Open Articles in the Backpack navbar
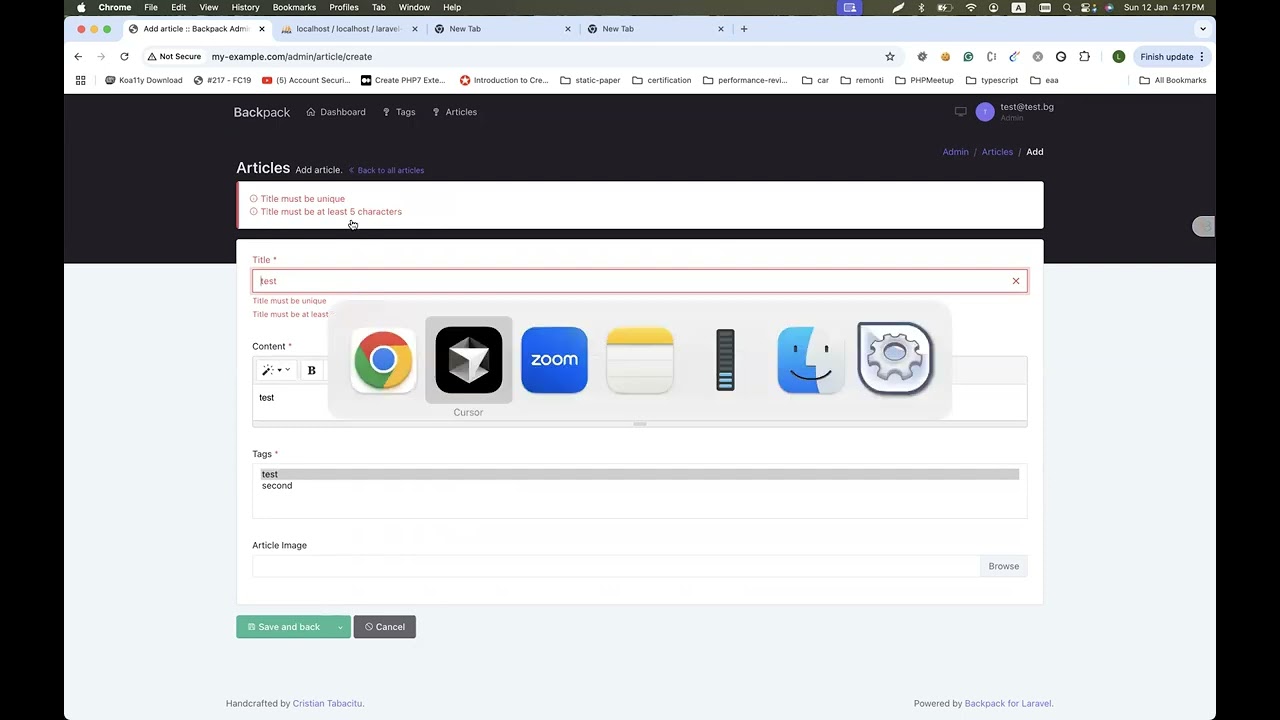Image resolution: width=1280 pixels, height=720 pixels. 454,112
